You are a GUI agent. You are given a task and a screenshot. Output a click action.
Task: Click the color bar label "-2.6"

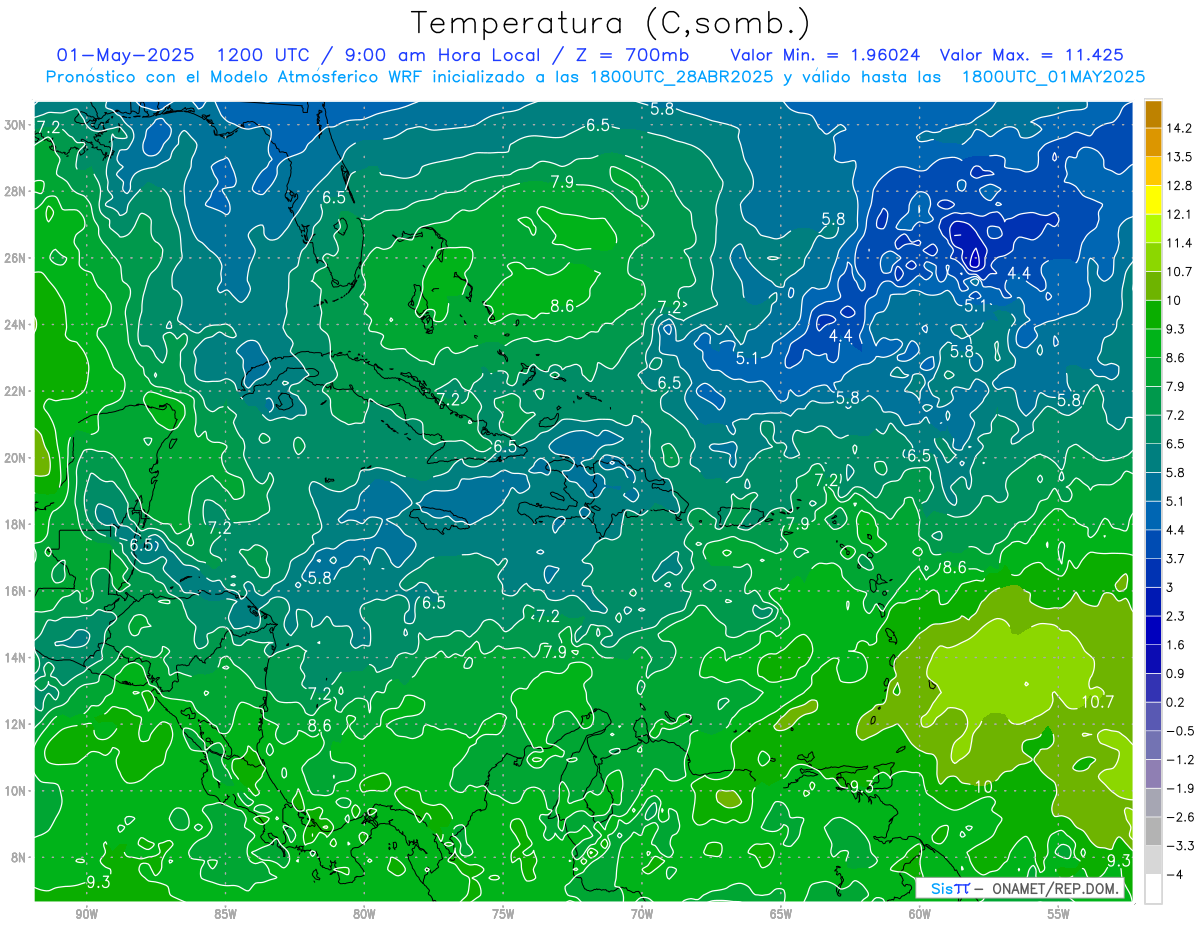(x=1181, y=817)
